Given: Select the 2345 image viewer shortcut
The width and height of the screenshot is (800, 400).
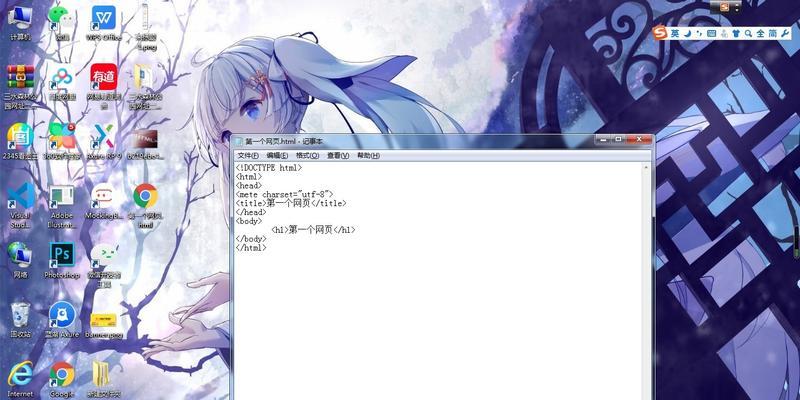Looking at the screenshot, I should (x=20, y=142).
